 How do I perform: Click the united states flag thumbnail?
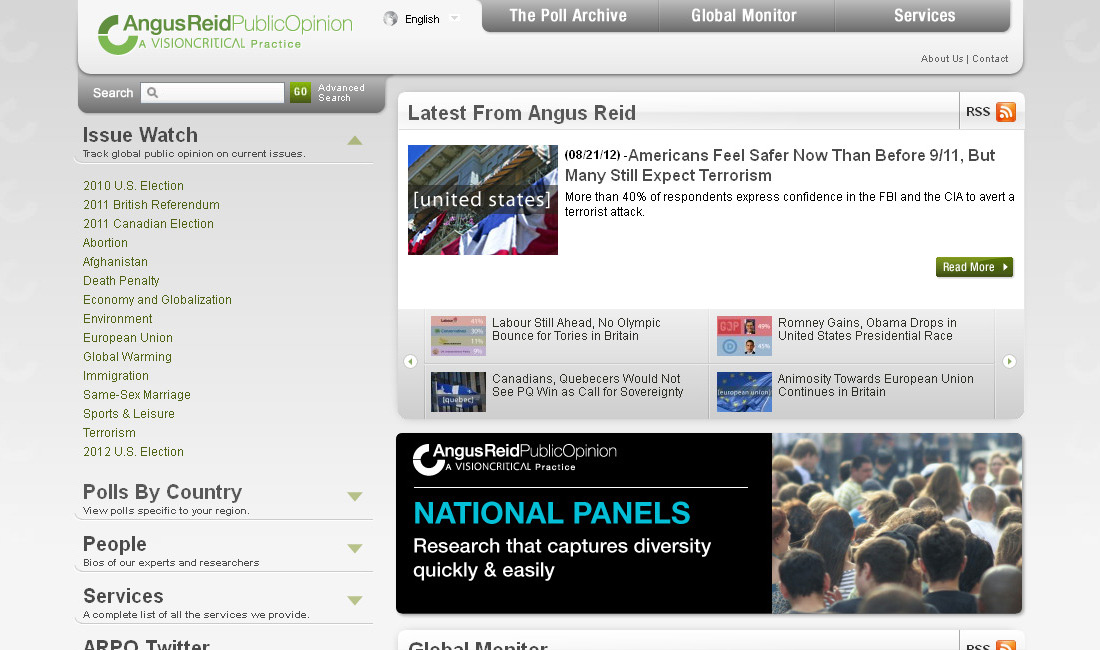coord(483,200)
